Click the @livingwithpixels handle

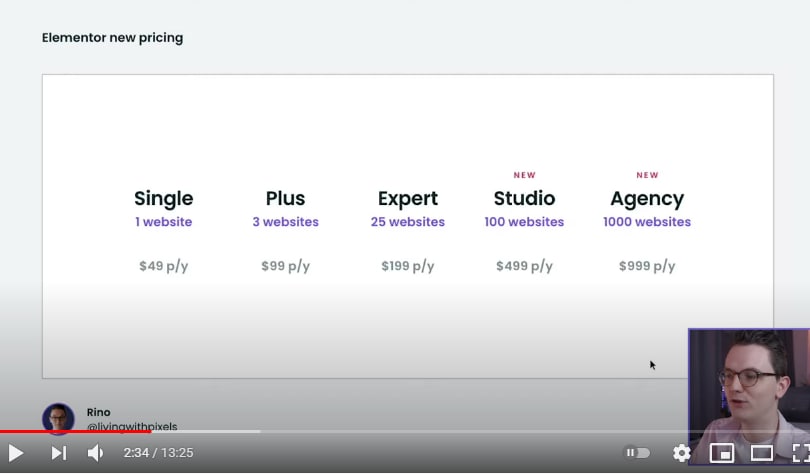pos(132,426)
